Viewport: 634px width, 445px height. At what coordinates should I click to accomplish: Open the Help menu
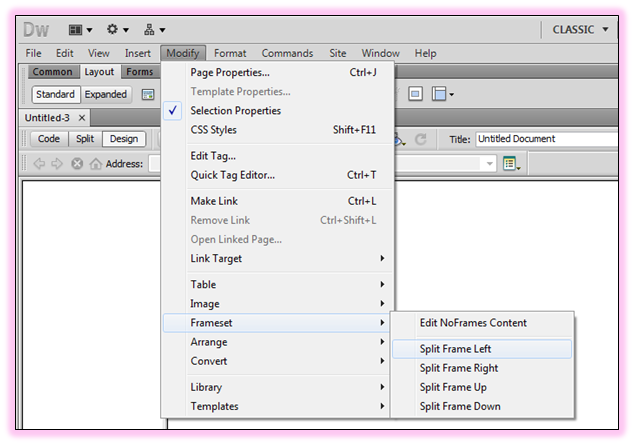coord(425,53)
